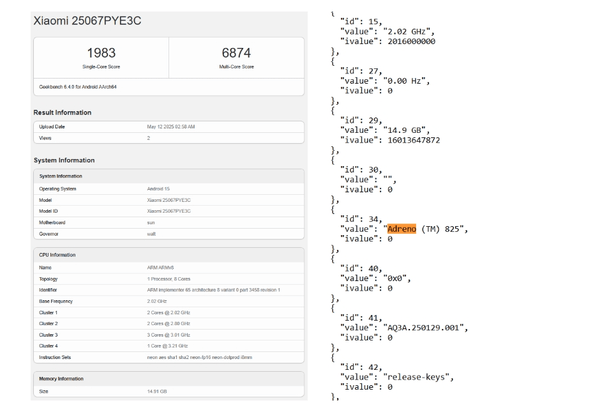Select the '"value": "14.9 GB"' JSON line
Screen dimensions: 600x405
click(385, 131)
